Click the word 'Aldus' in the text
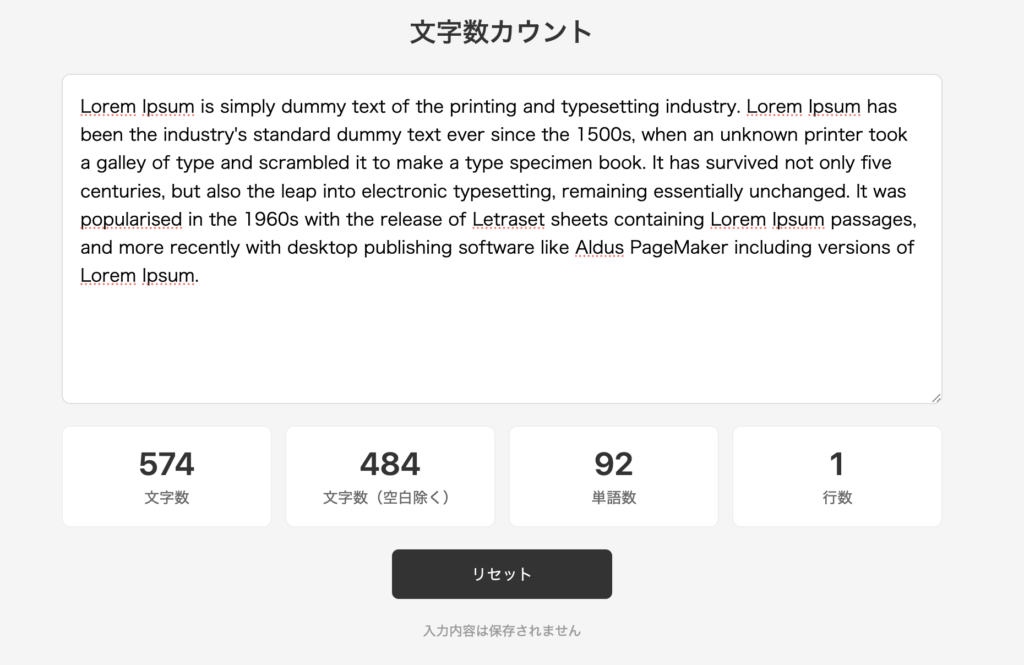Screen dimensions: 1024x665 (599, 247)
